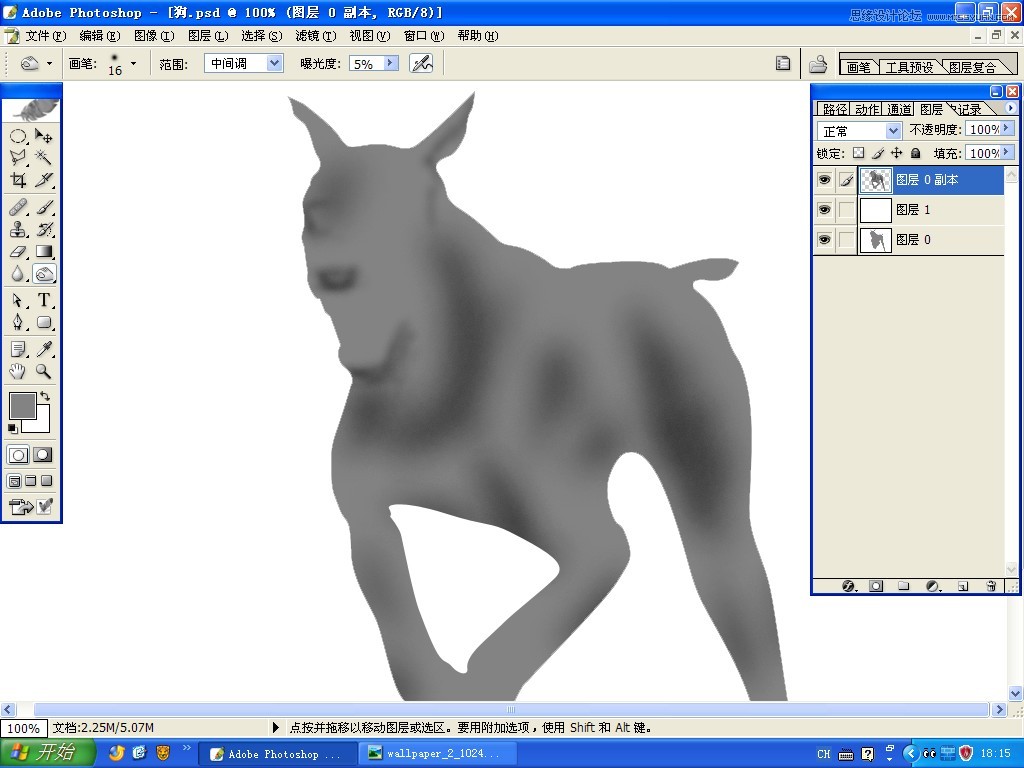Select the Crop tool

pos(18,180)
